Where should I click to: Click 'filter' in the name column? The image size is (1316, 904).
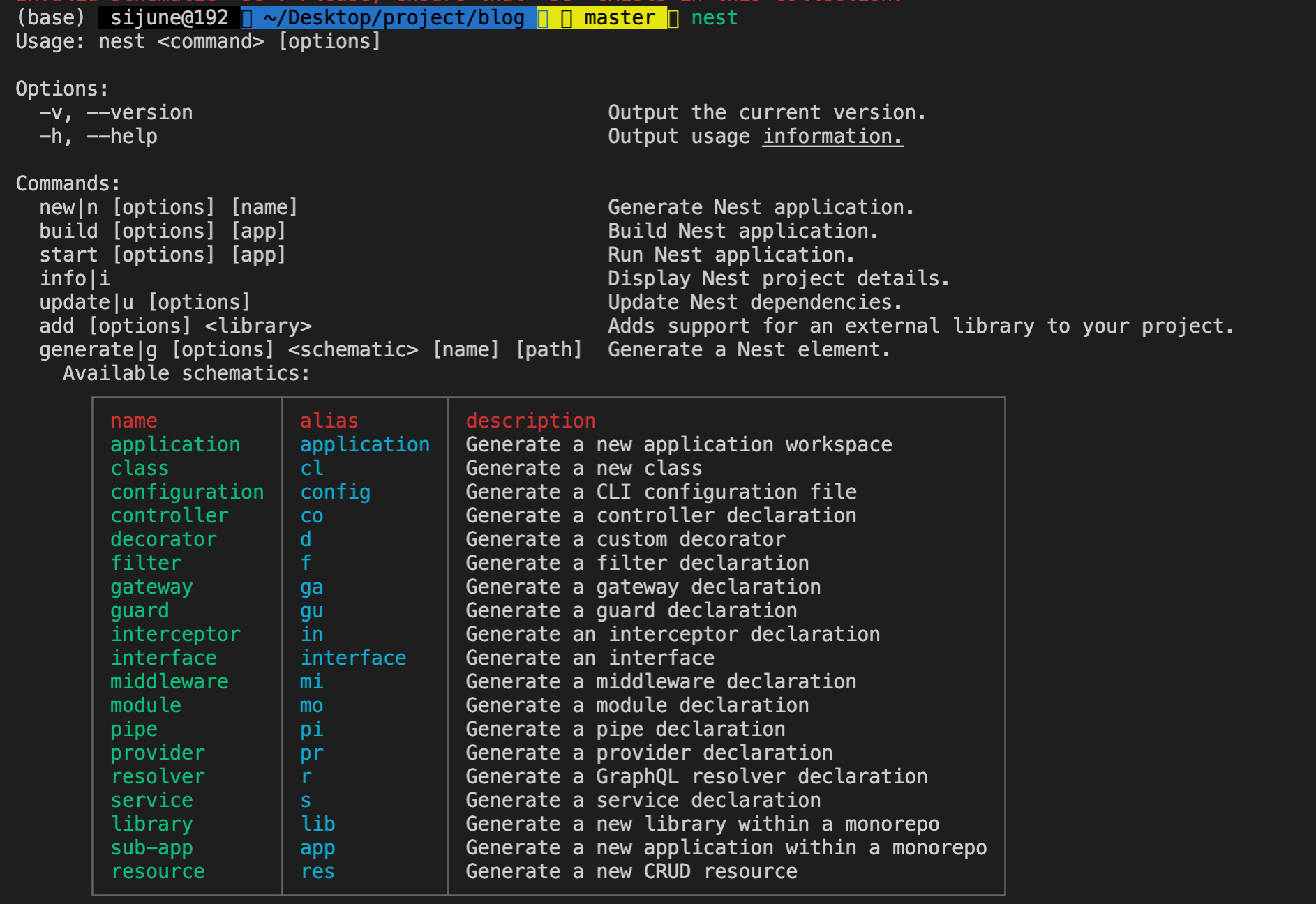[x=146, y=563]
